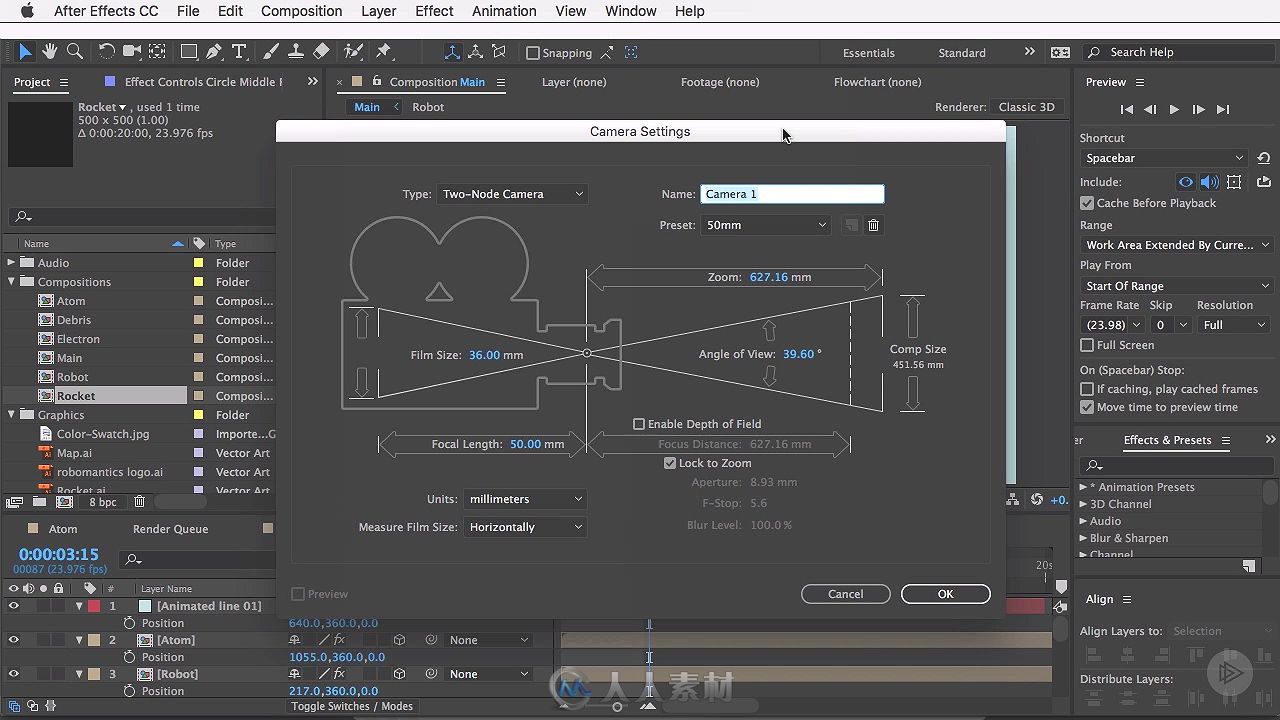Create new folder in Project panel
Image resolution: width=1280 pixels, height=720 pixels.
(39, 502)
